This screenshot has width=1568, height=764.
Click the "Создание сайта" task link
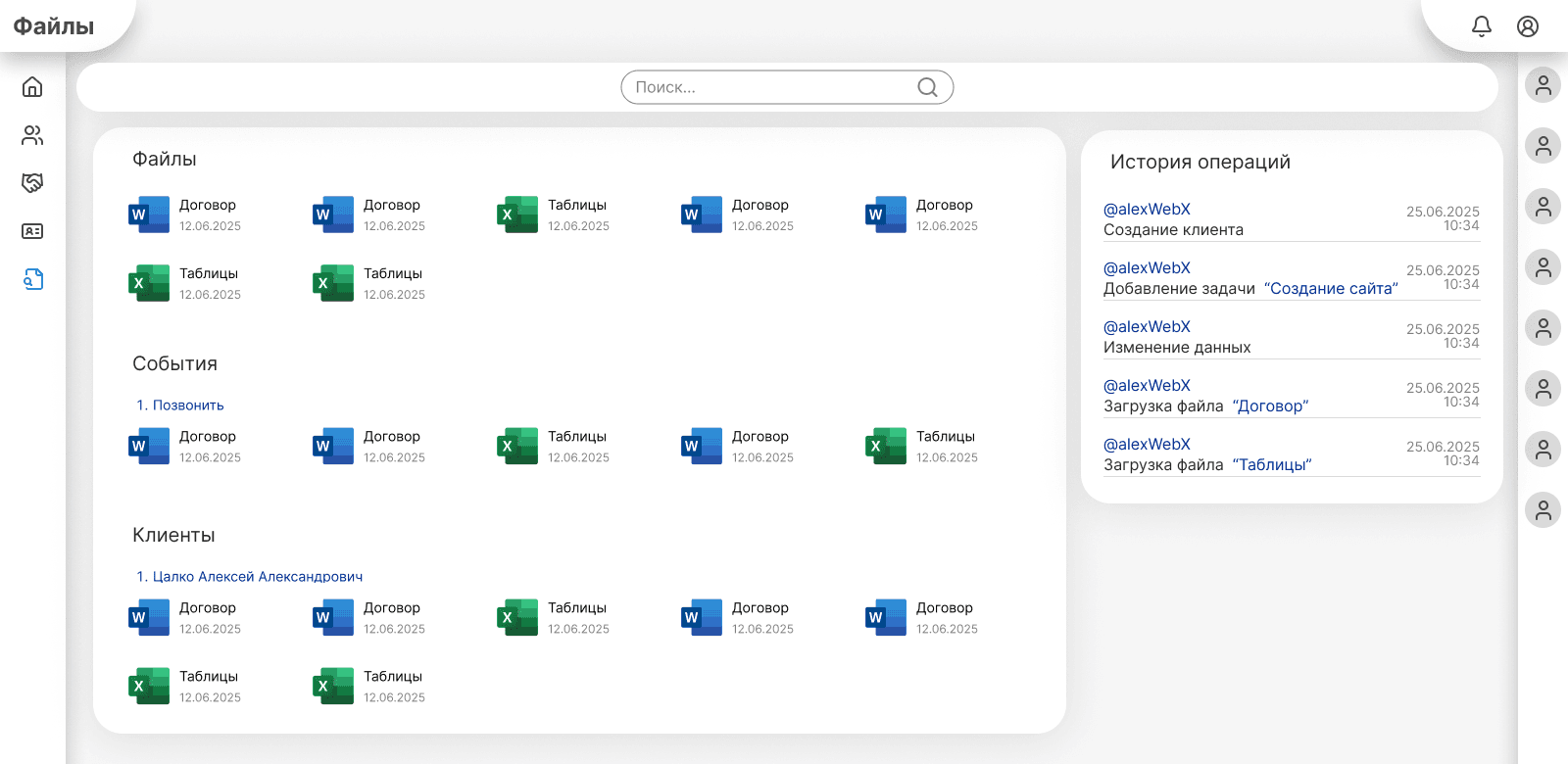1331,289
